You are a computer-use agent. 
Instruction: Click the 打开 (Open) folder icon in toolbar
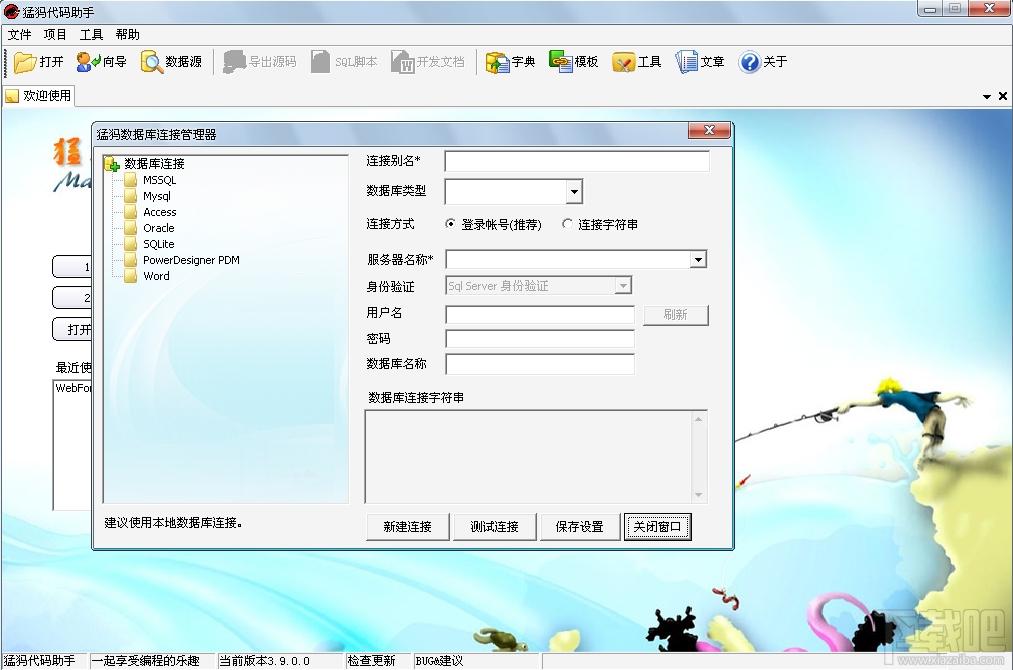point(26,62)
